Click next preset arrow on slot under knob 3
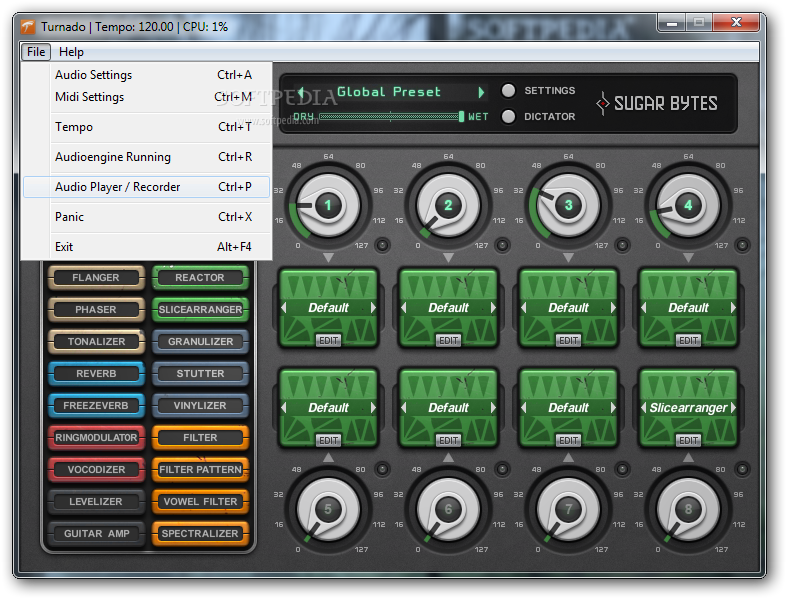This screenshot has height=599, width=787. (x=613, y=308)
